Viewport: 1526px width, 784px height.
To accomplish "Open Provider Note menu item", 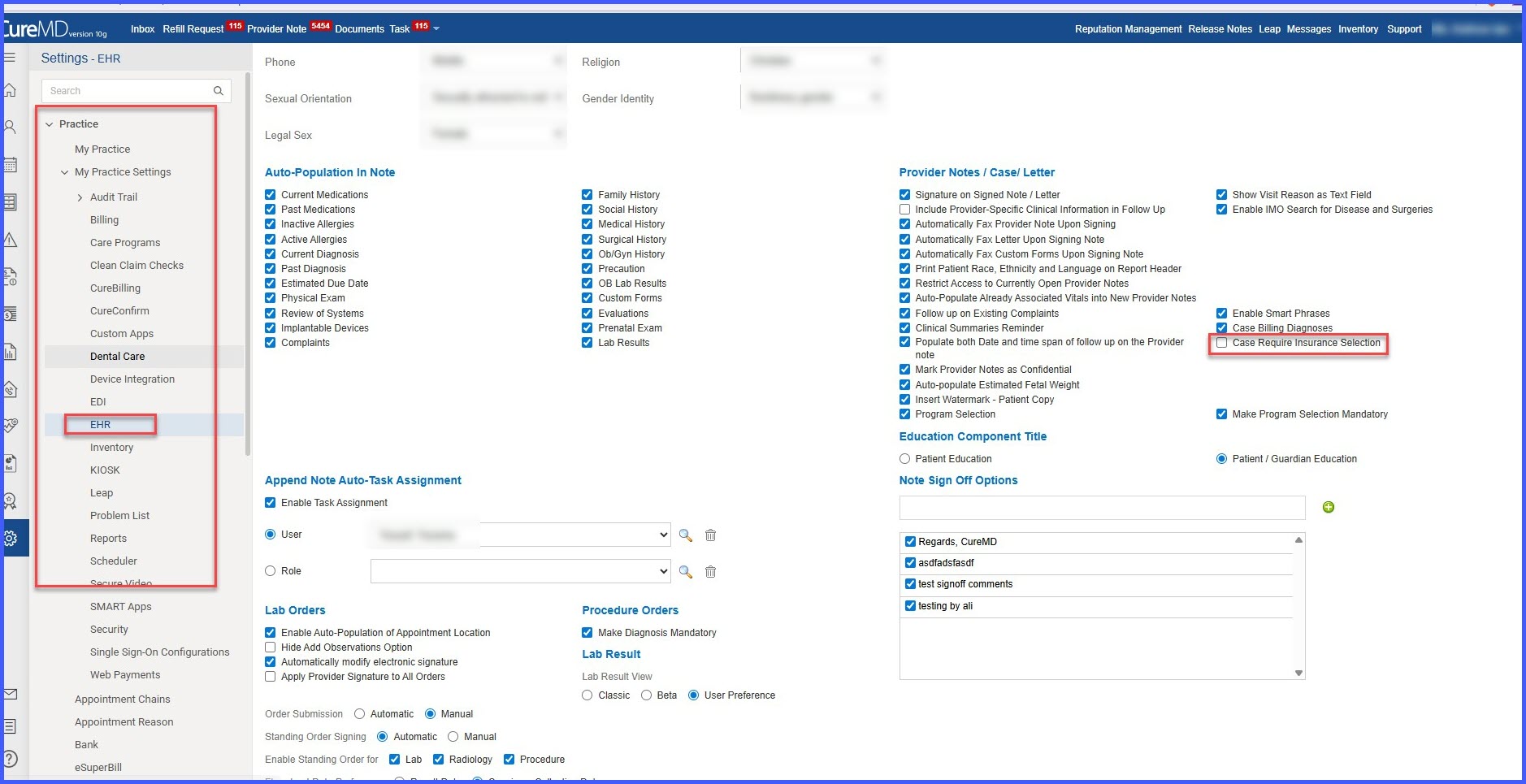I will 276,29.
